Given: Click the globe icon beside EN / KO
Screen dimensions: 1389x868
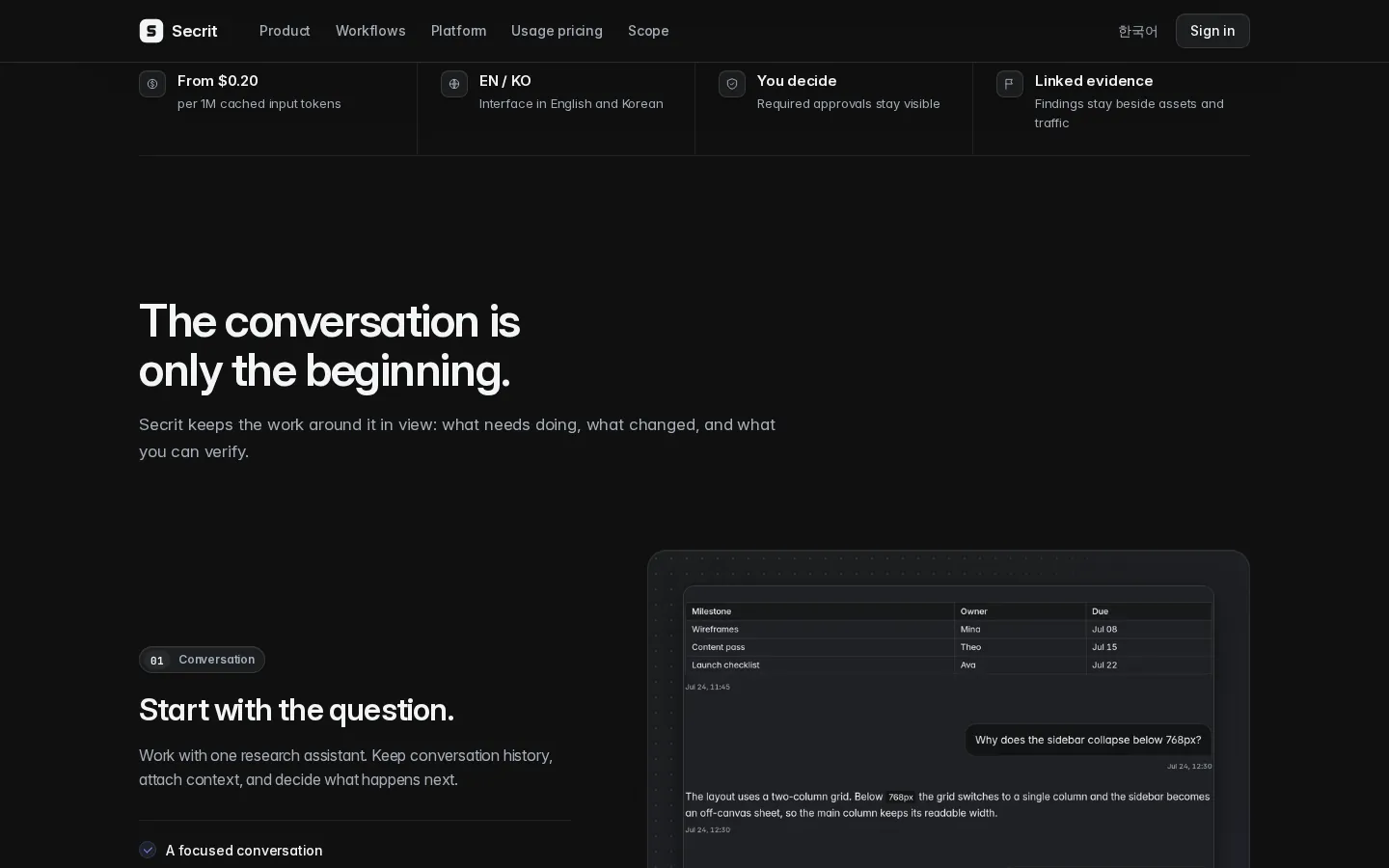Looking at the screenshot, I should coord(454,84).
